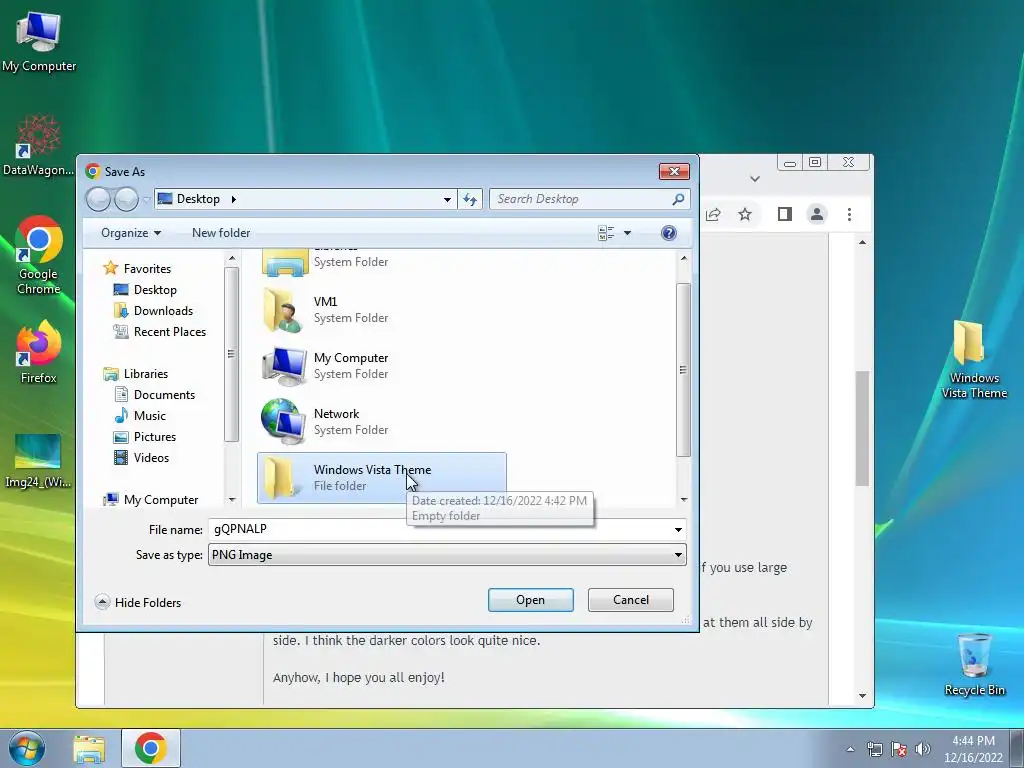Image resolution: width=1024 pixels, height=768 pixels.
Task: Cancel the Save As dialog
Action: tap(630, 600)
